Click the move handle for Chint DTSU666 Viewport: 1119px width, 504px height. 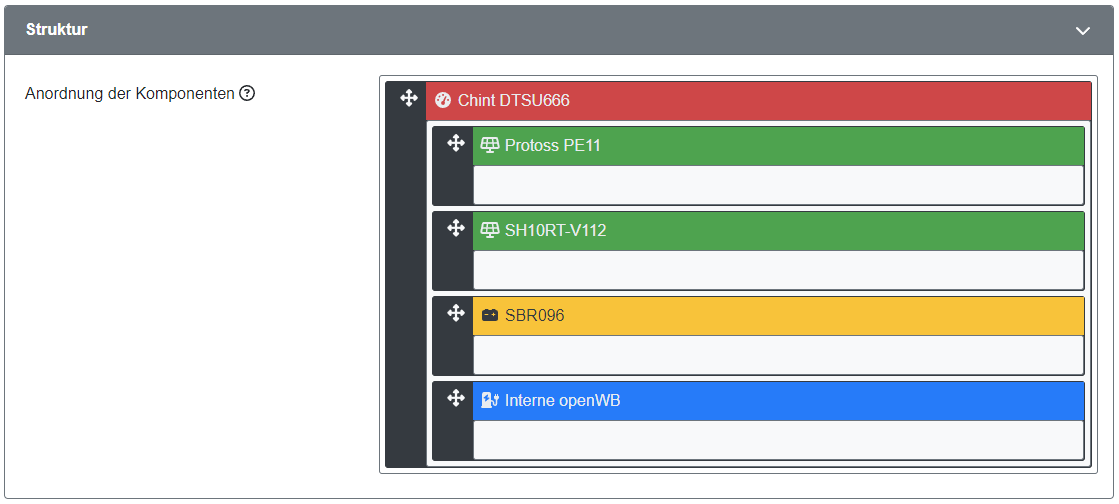(408, 98)
